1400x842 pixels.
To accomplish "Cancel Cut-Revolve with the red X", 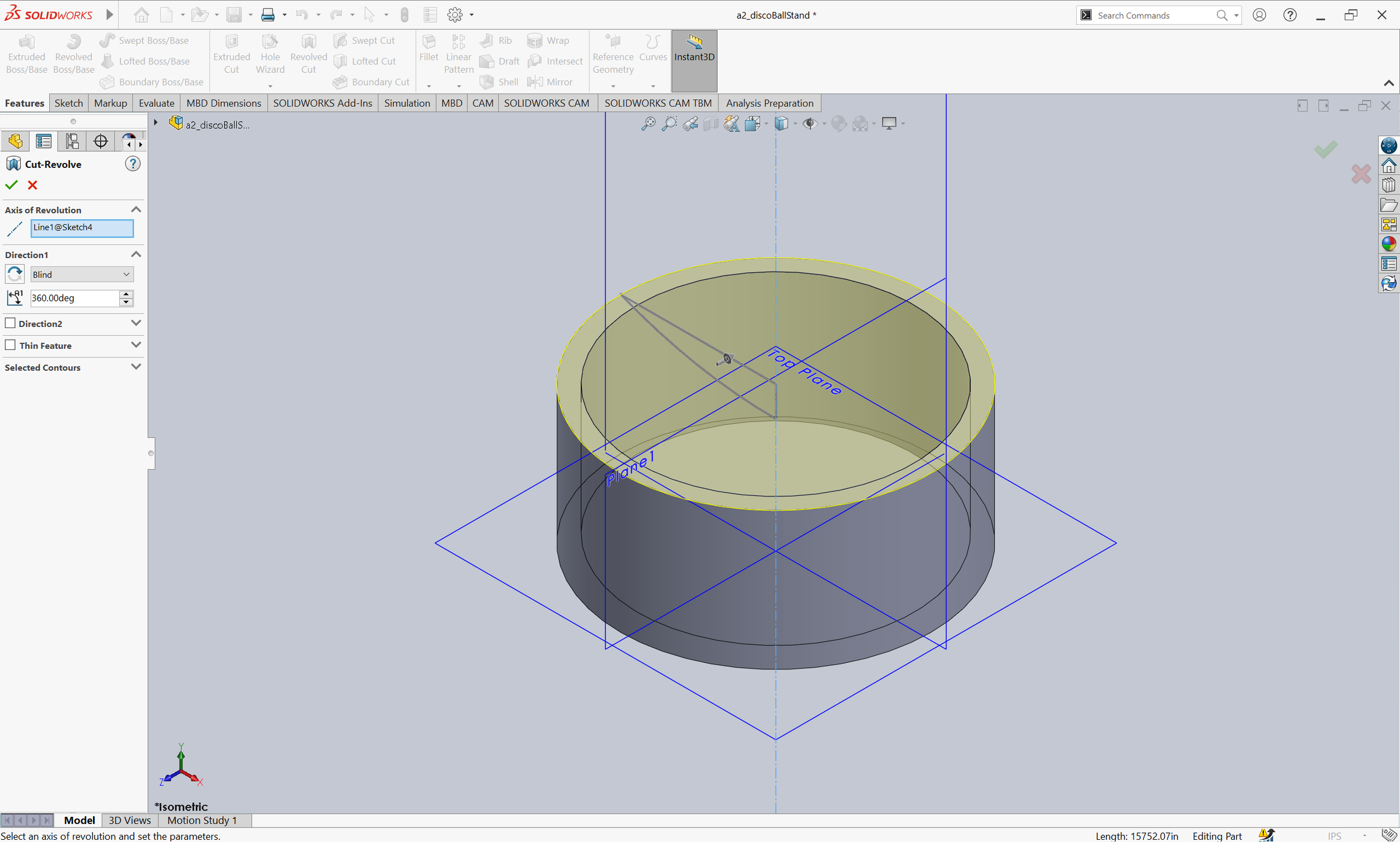I will click(32, 185).
